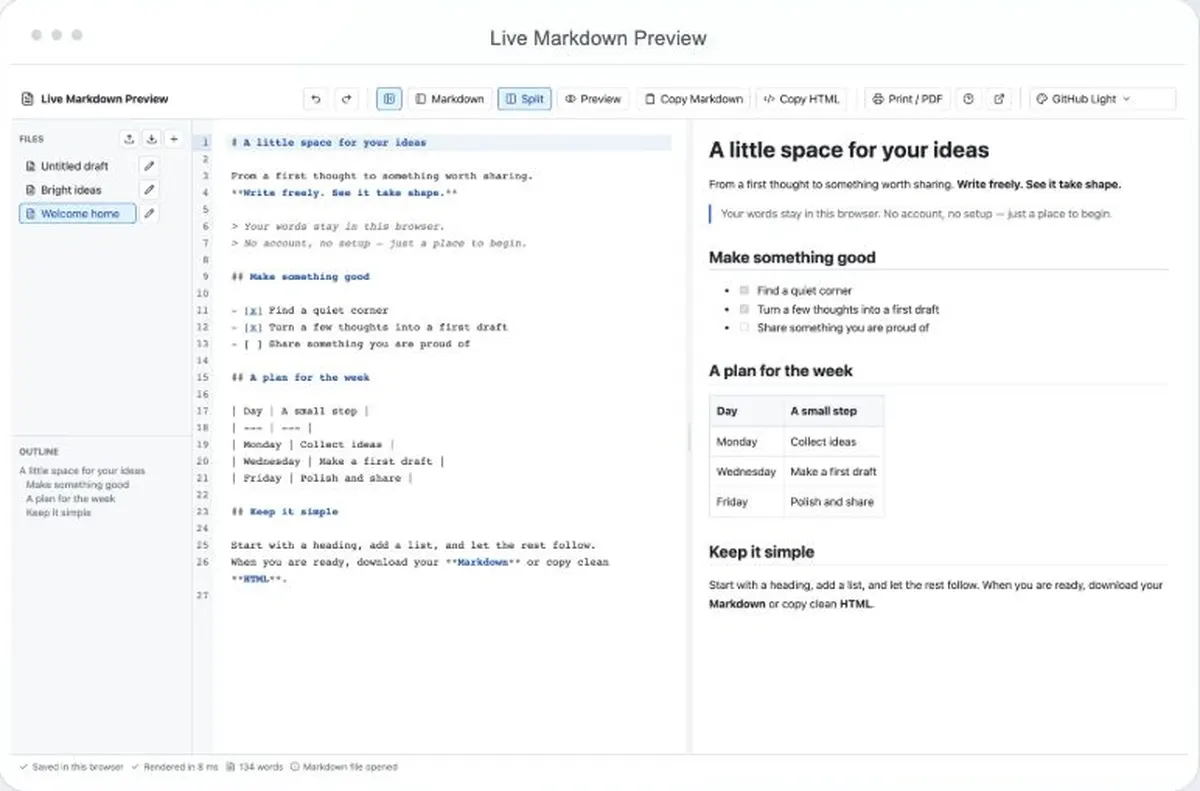Click the split pane divider handle
1200x791 pixels.
click(688, 437)
